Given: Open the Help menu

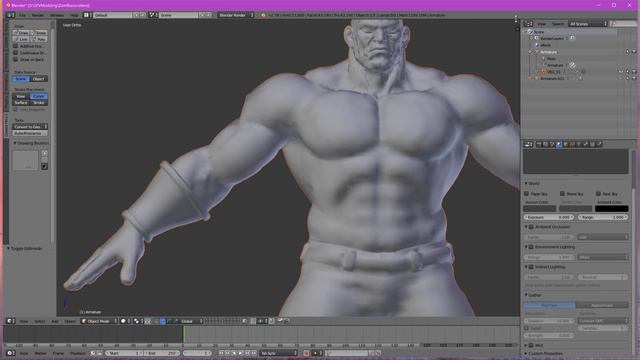Looking at the screenshot, I should [73, 15].
